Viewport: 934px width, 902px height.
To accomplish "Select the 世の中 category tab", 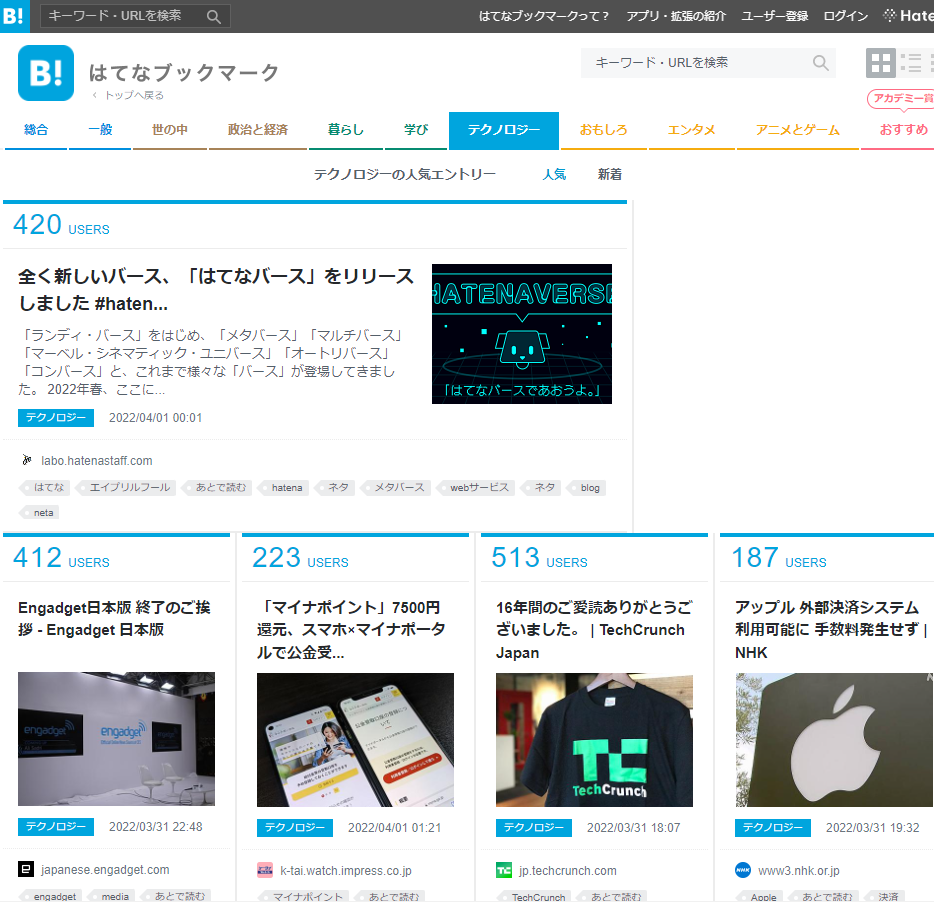I will coord(170,130).
